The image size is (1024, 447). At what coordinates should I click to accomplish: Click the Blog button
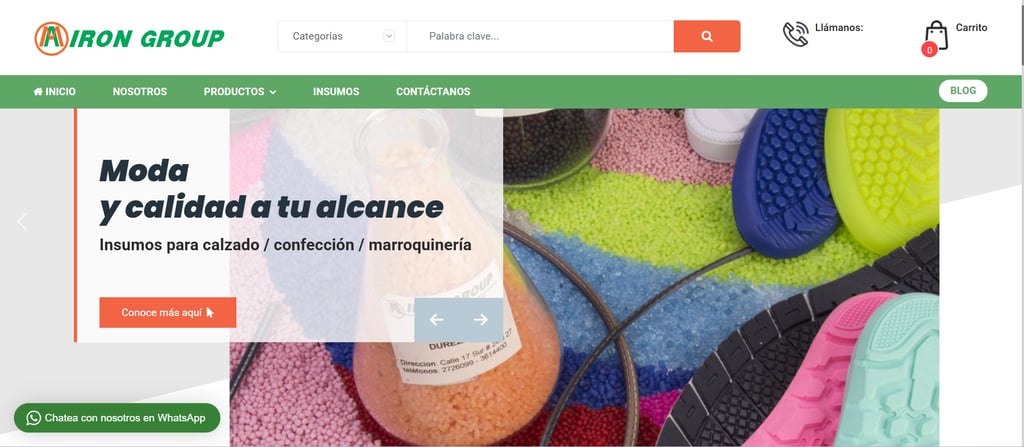[963, 91]
